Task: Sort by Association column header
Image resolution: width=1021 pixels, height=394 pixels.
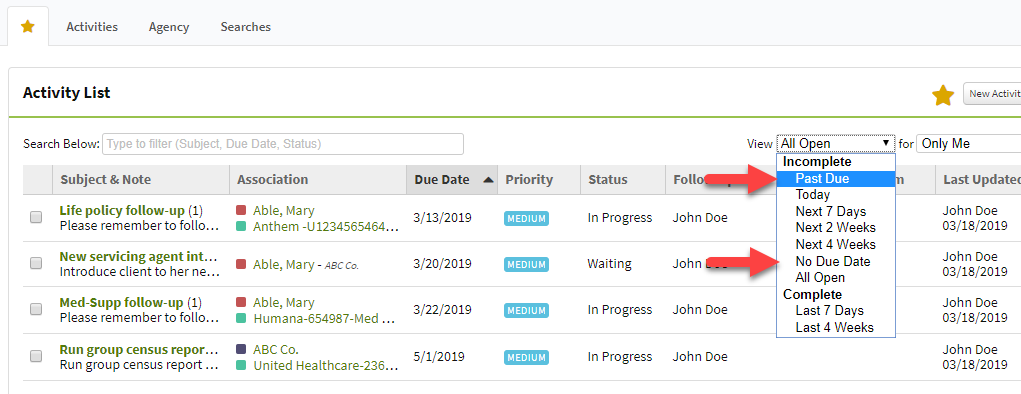Action: tap(318, 180)
